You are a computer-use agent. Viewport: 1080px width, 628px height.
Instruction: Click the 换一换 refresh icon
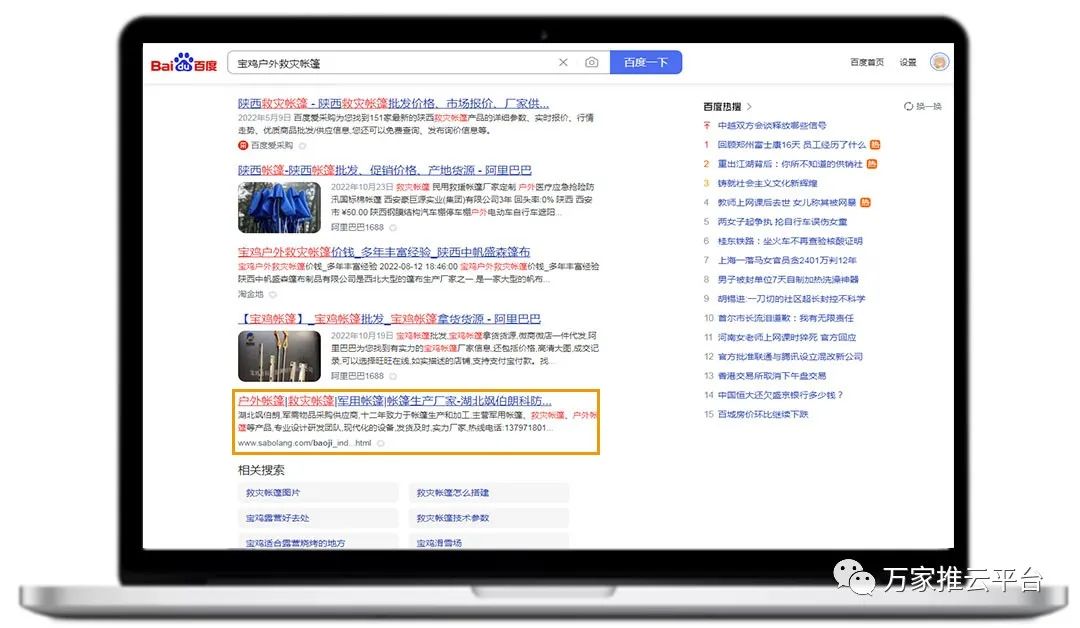pos(908,106)
